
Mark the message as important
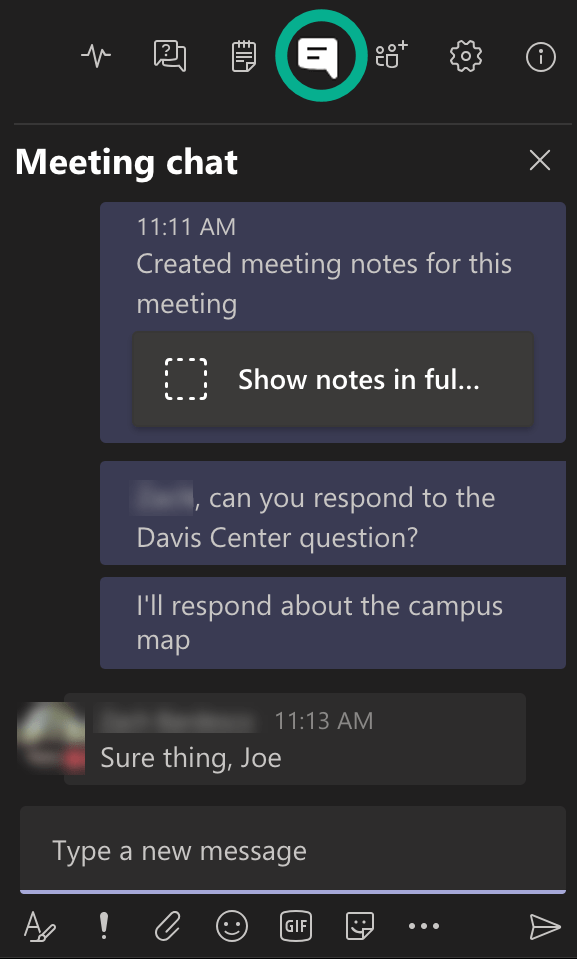(103, 927)
